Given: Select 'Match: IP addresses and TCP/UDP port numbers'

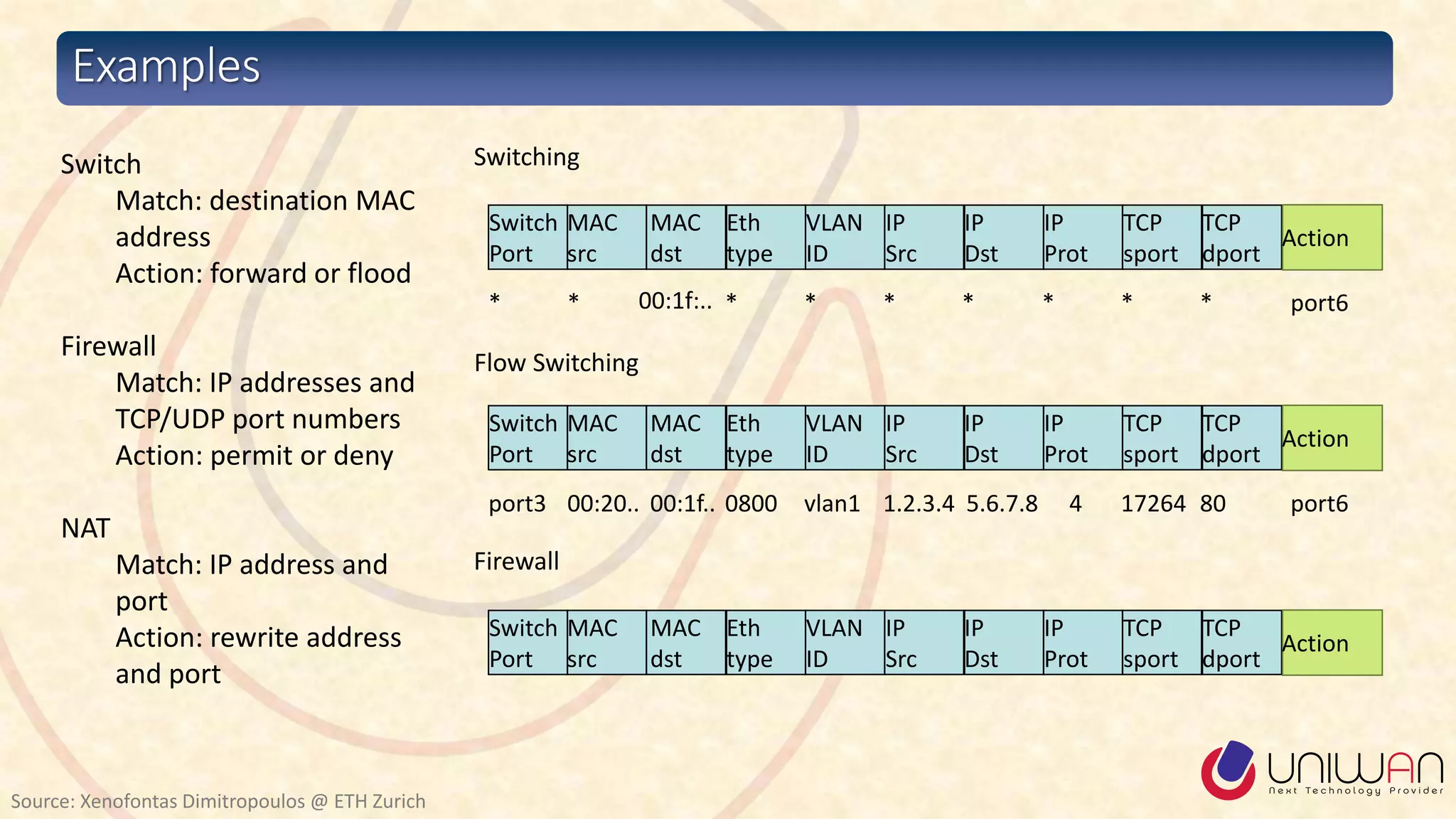Looking at the screenshot, I should (x=264, y=401).
